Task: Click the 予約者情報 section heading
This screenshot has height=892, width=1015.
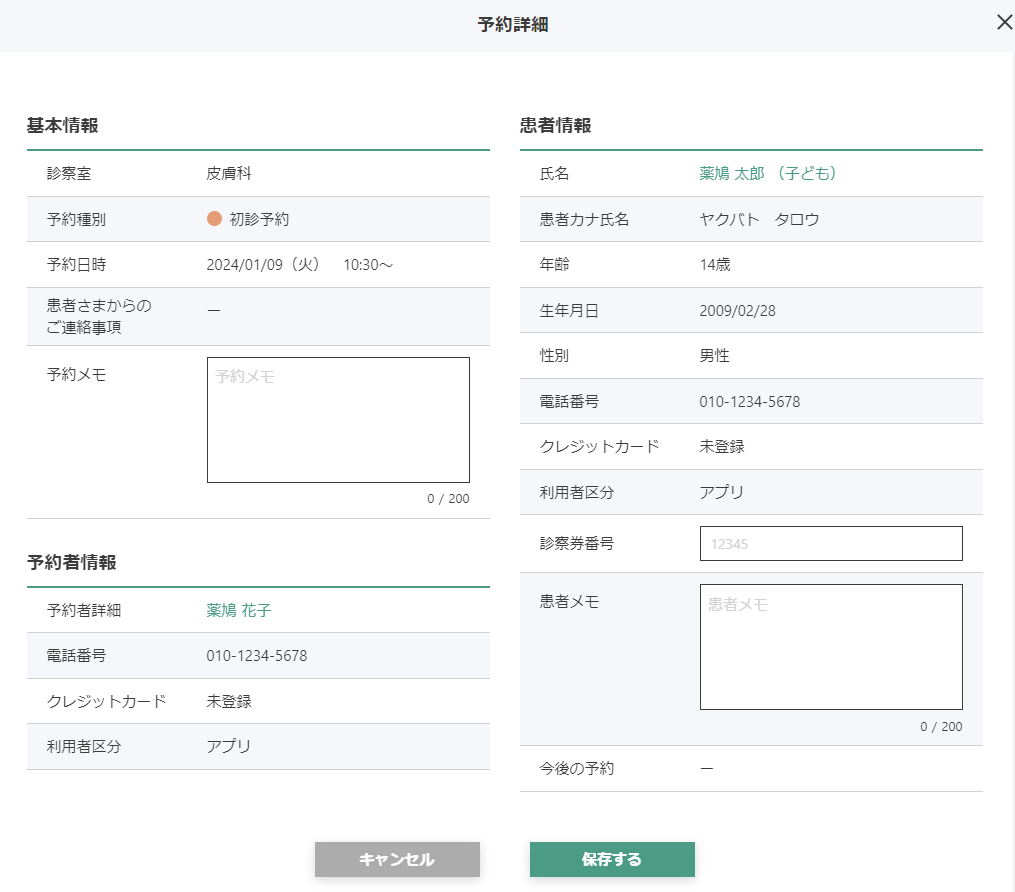Action: coord(71,562)
